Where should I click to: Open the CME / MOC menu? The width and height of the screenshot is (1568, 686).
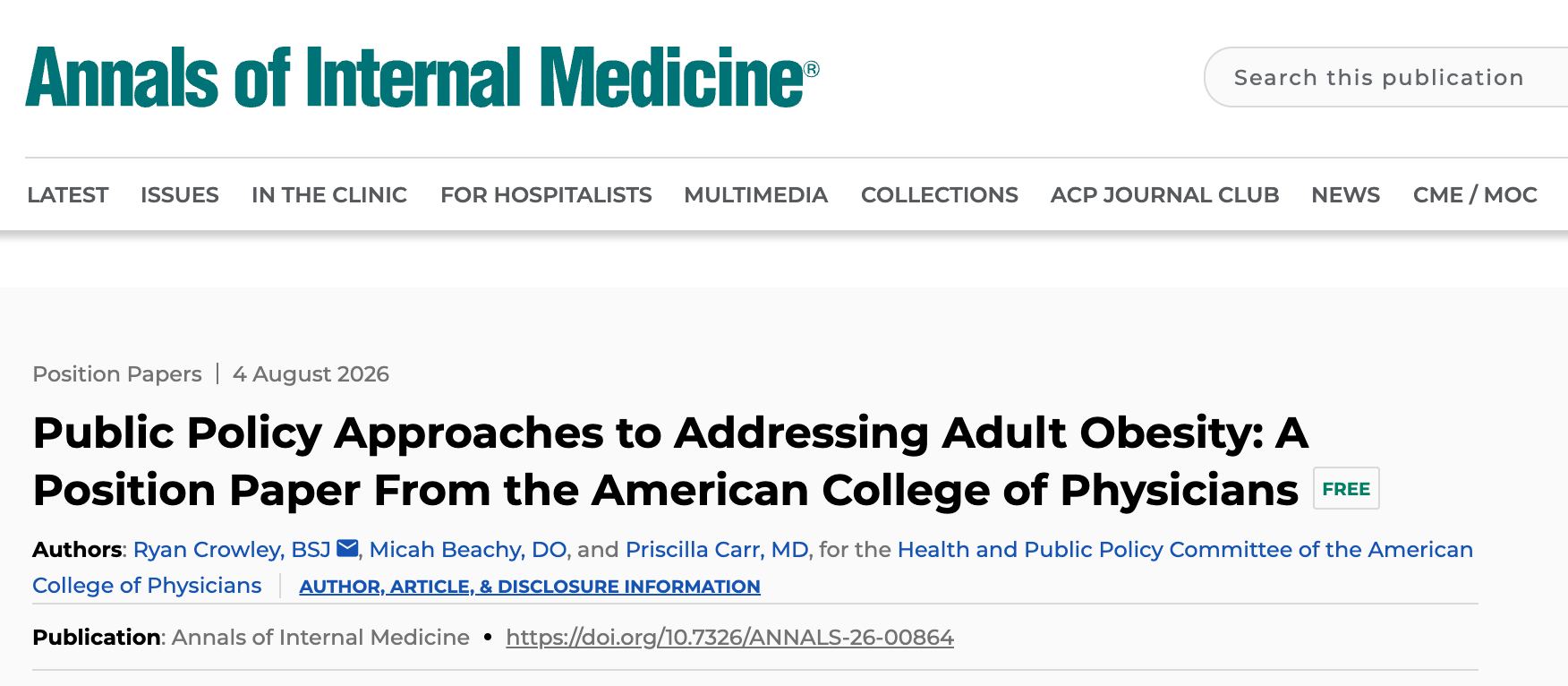pos(1475,194)
